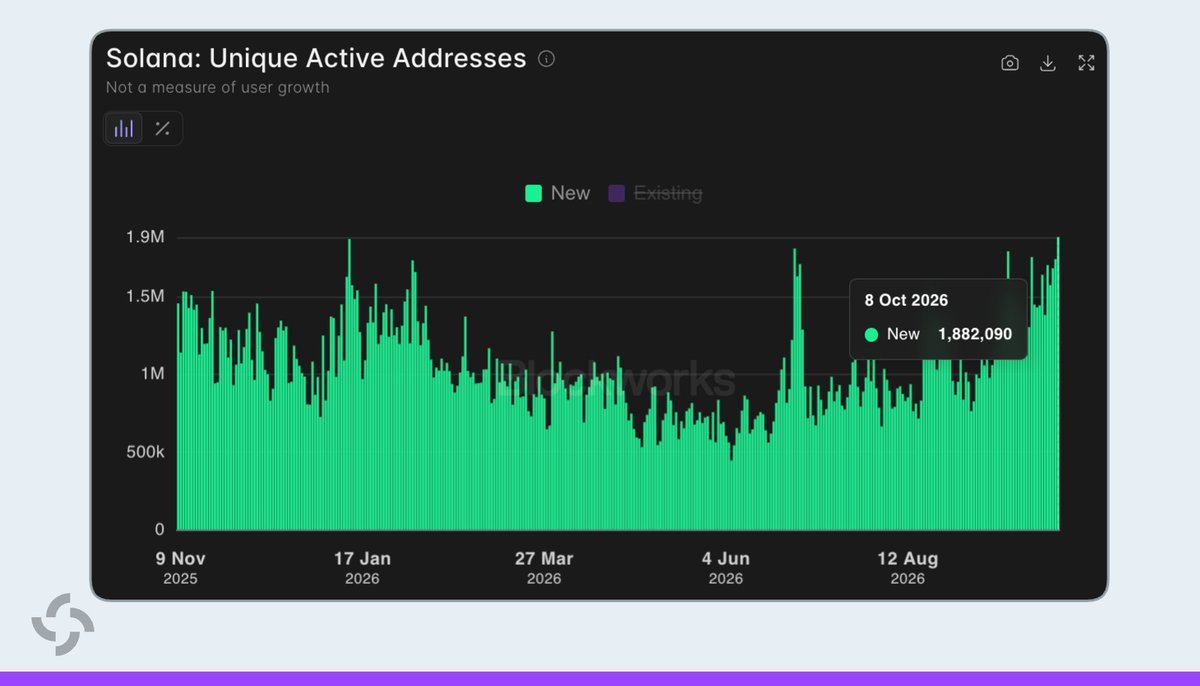
Task: Click the tooltip value 1,882,090
Action: tap(975, 334)
